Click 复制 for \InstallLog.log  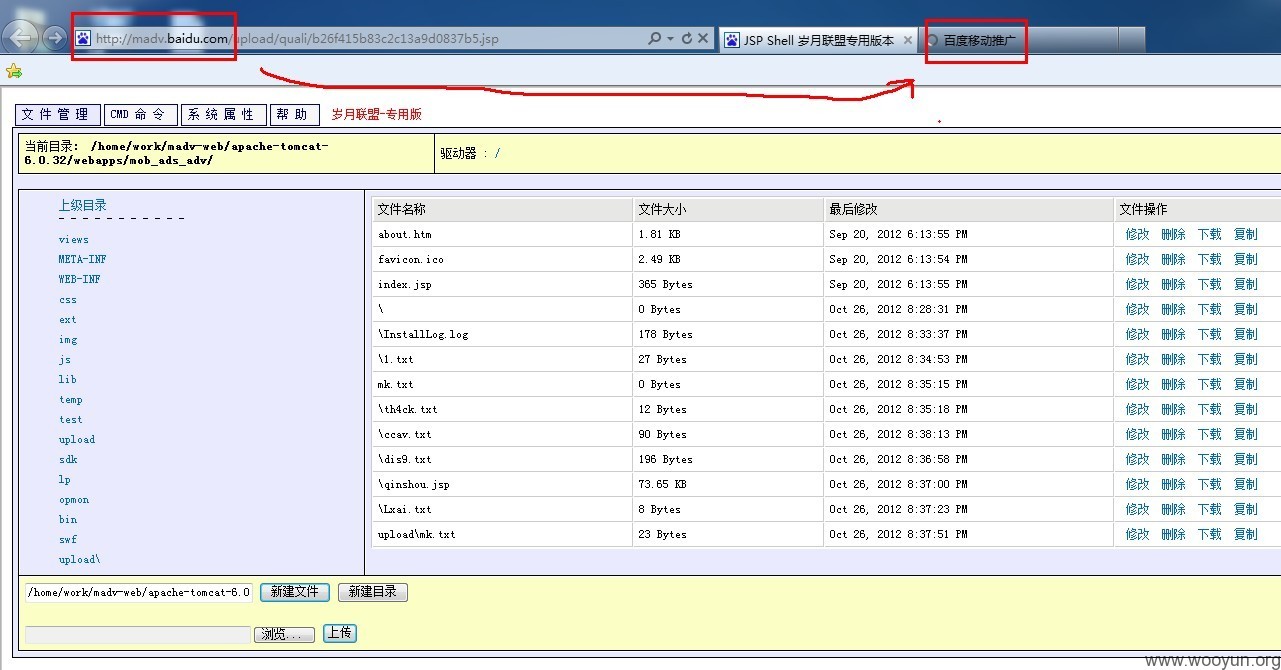tap(1245, 334)
